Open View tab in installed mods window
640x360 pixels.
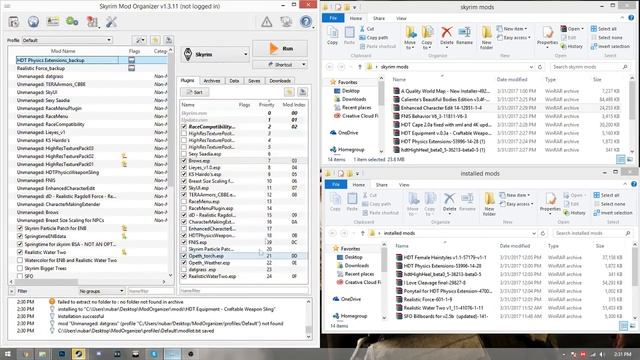pyautogui.click(x=404, y=185)
